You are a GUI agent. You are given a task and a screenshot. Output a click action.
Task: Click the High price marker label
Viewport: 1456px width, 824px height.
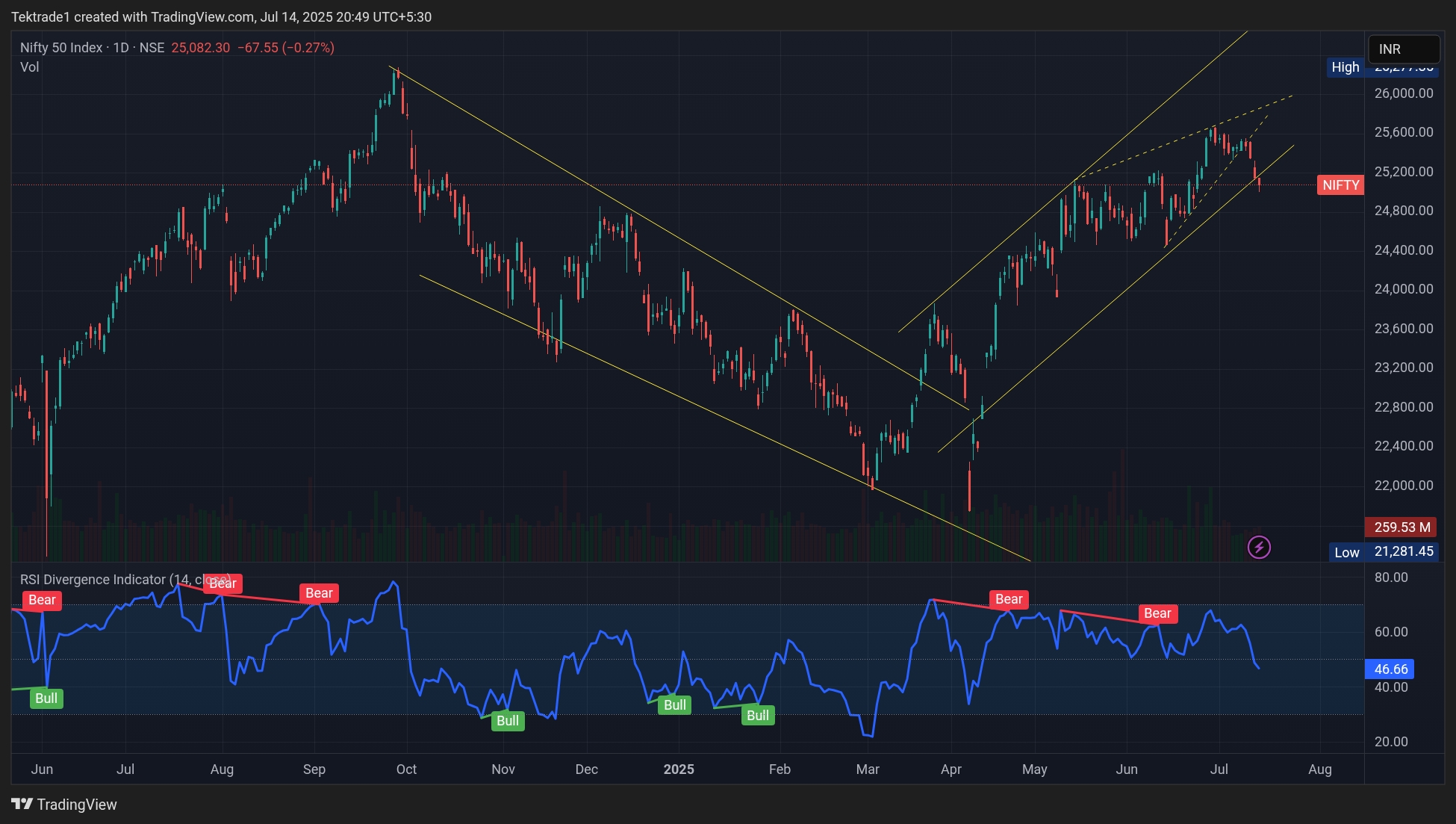pyautogui.click(x=1345, y=67)
